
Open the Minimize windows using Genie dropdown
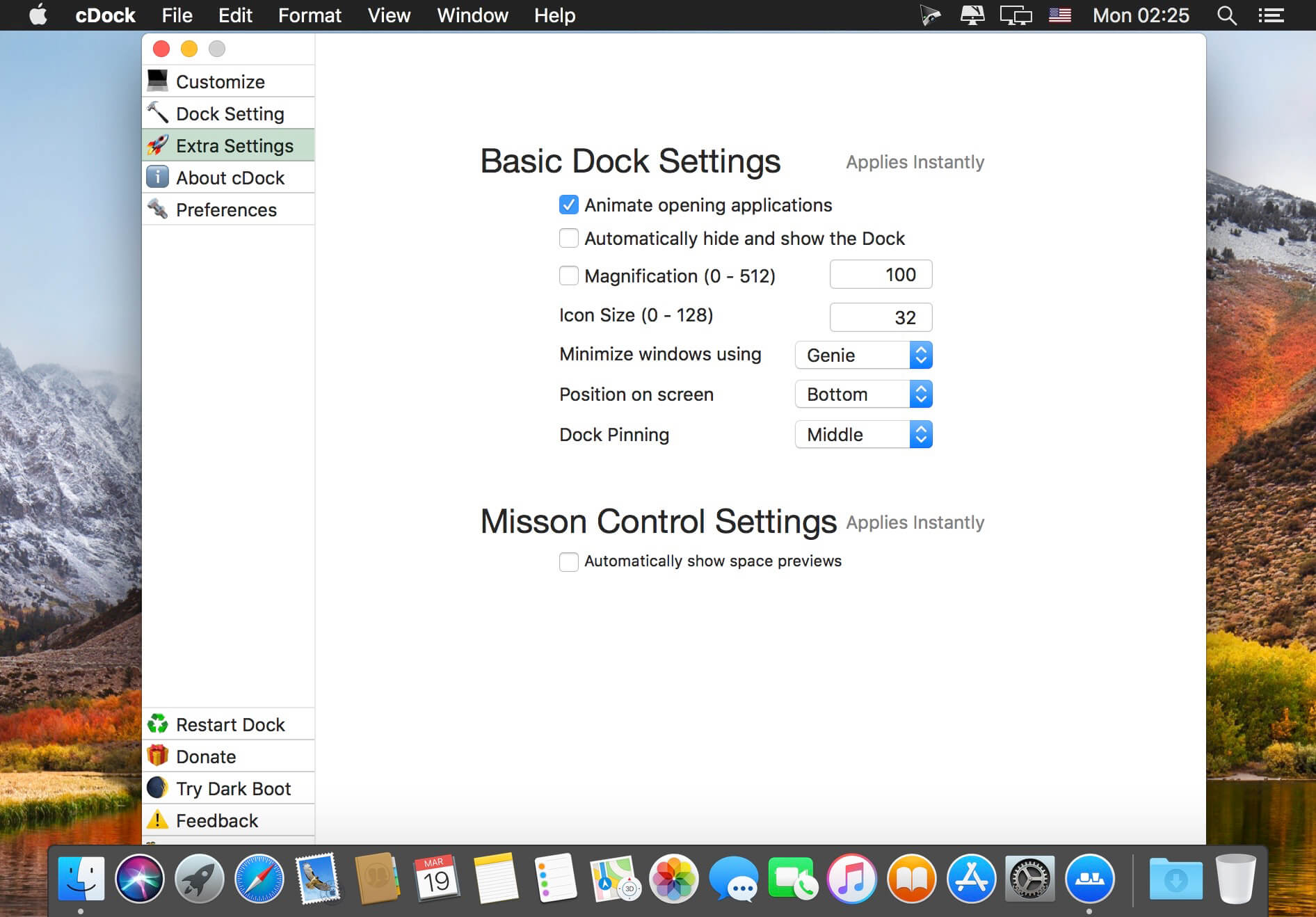(x=863, y=355)
